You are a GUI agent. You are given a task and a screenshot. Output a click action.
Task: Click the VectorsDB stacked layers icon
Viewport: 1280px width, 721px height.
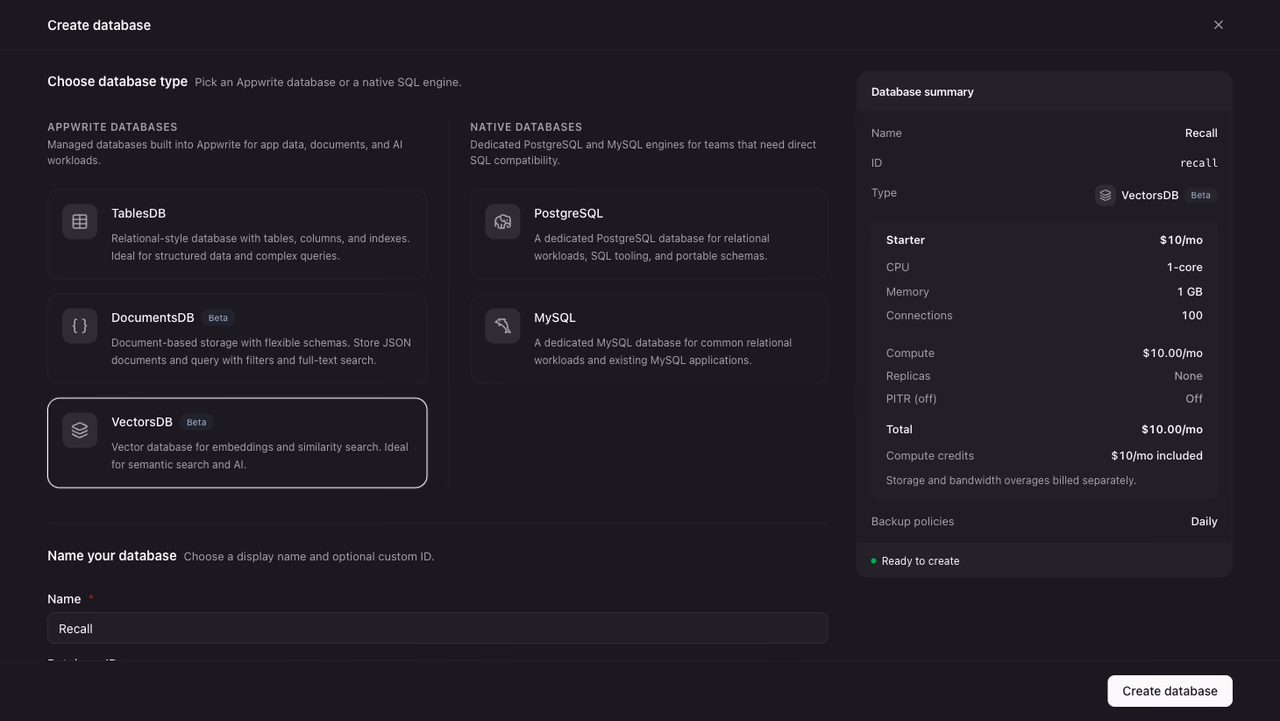80,430
